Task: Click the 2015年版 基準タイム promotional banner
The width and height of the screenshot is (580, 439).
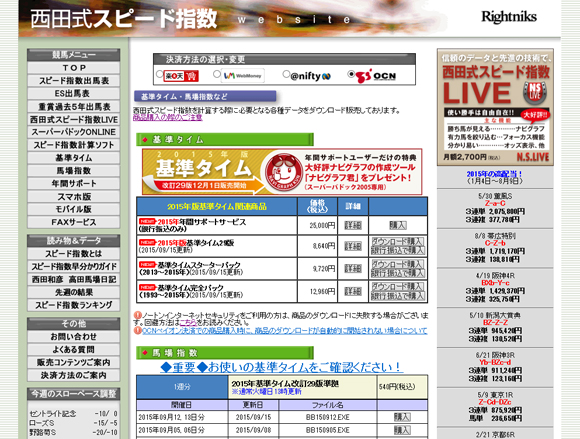Action: [282, 172]
